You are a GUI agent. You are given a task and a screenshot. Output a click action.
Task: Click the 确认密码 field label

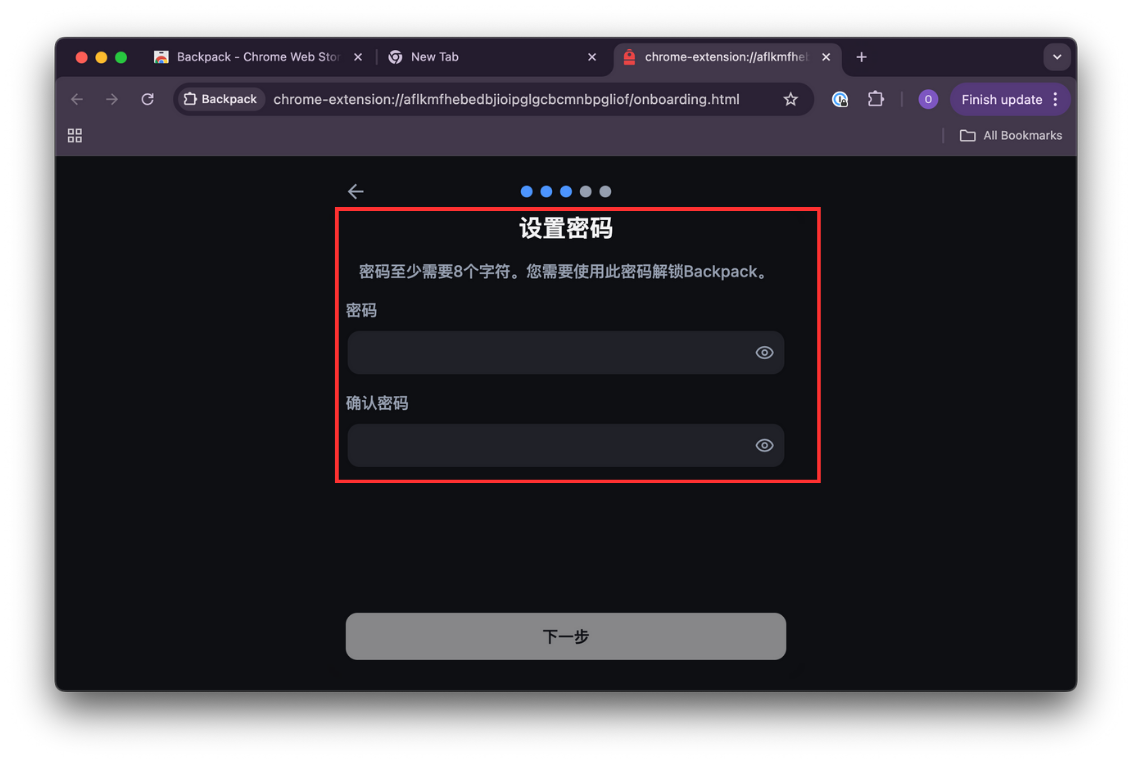tap(377, 403)
